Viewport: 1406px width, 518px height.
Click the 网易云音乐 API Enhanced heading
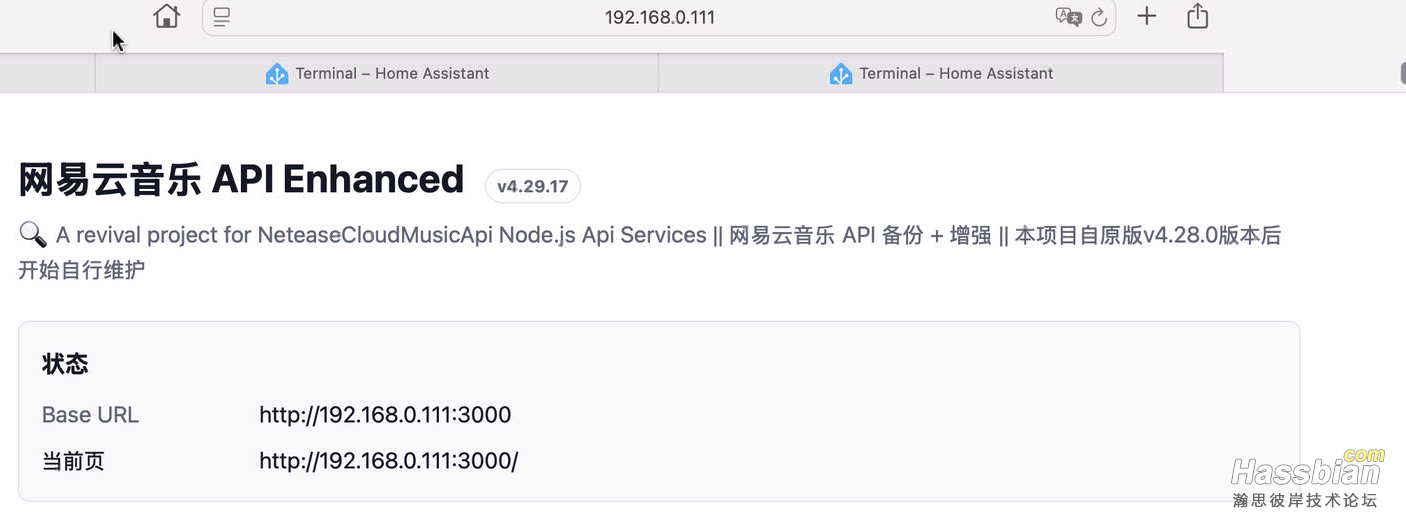[x=241, y=180]
